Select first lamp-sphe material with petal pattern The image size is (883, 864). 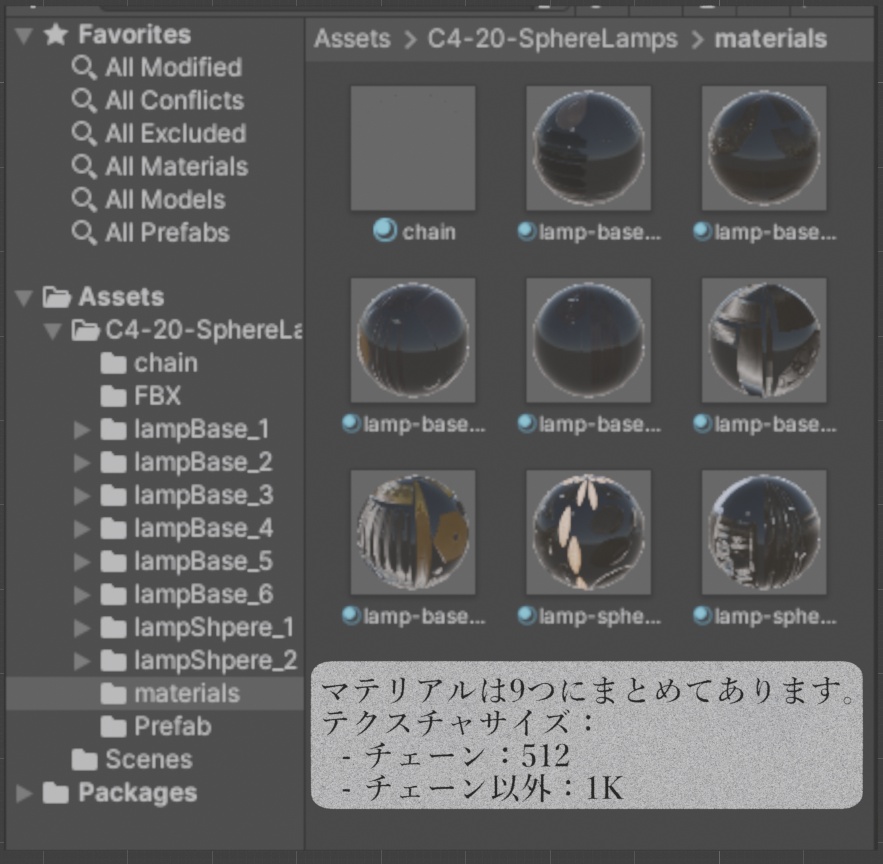pyautogui.click(x=588, y=533)
